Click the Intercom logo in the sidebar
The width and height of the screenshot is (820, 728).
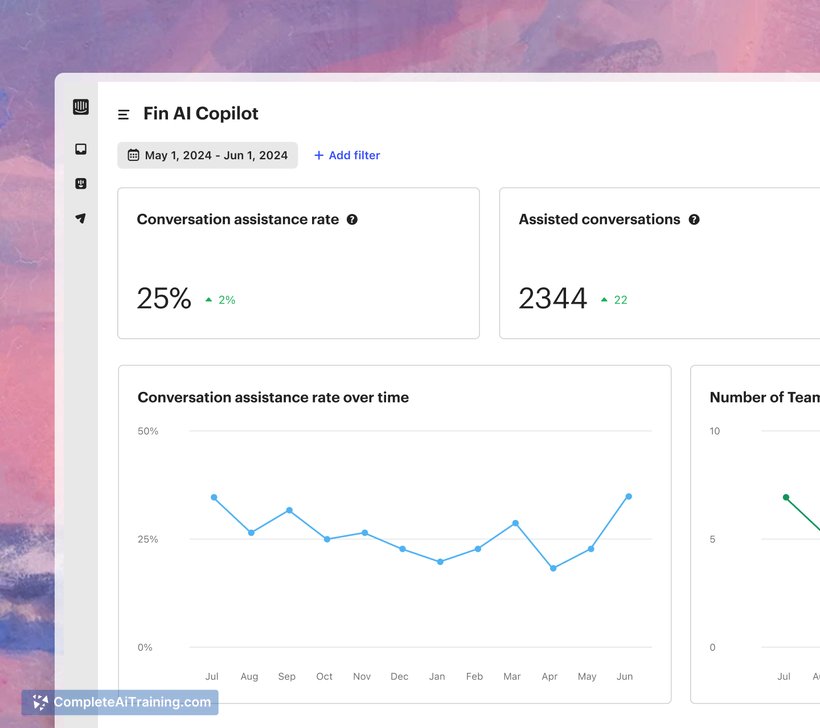[81, 107]
